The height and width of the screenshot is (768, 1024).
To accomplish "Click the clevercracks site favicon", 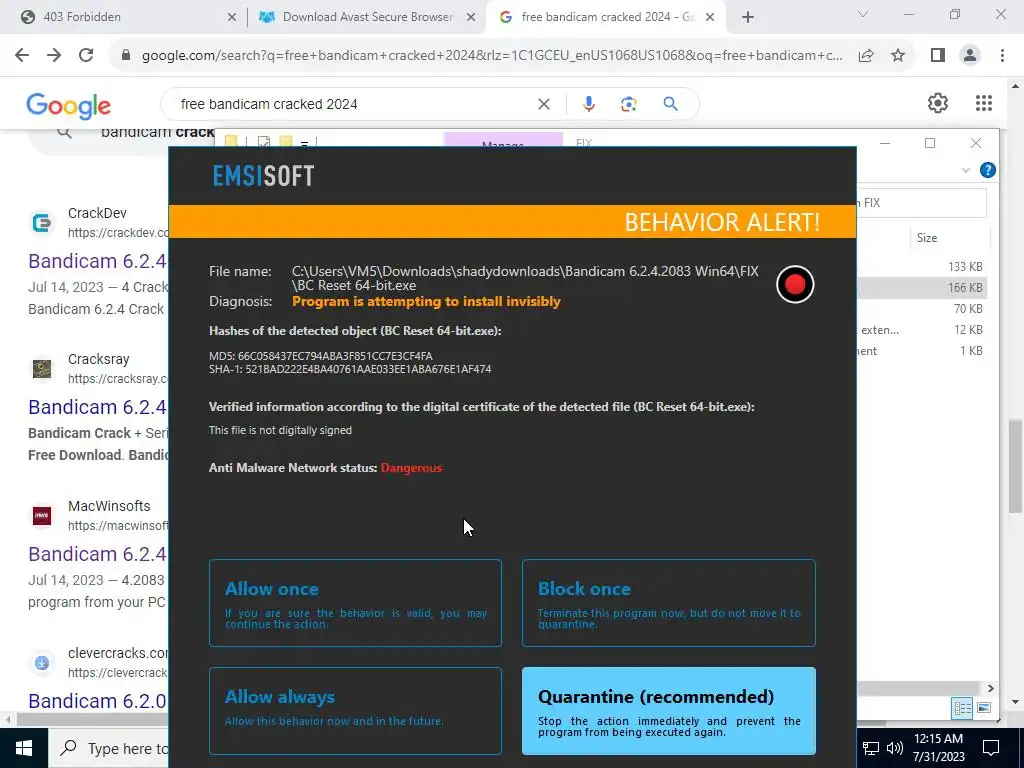I will [42, 663].
